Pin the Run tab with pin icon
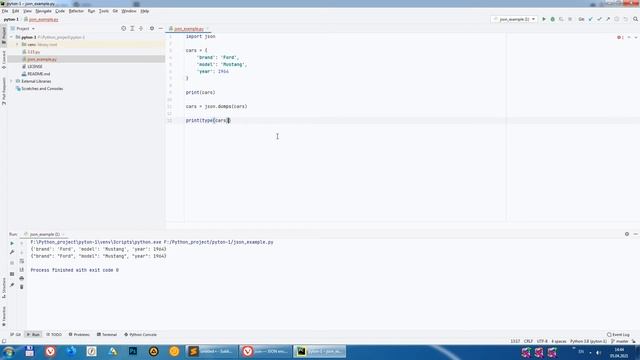This screenshot has height=360, width=640. point(12,285)
